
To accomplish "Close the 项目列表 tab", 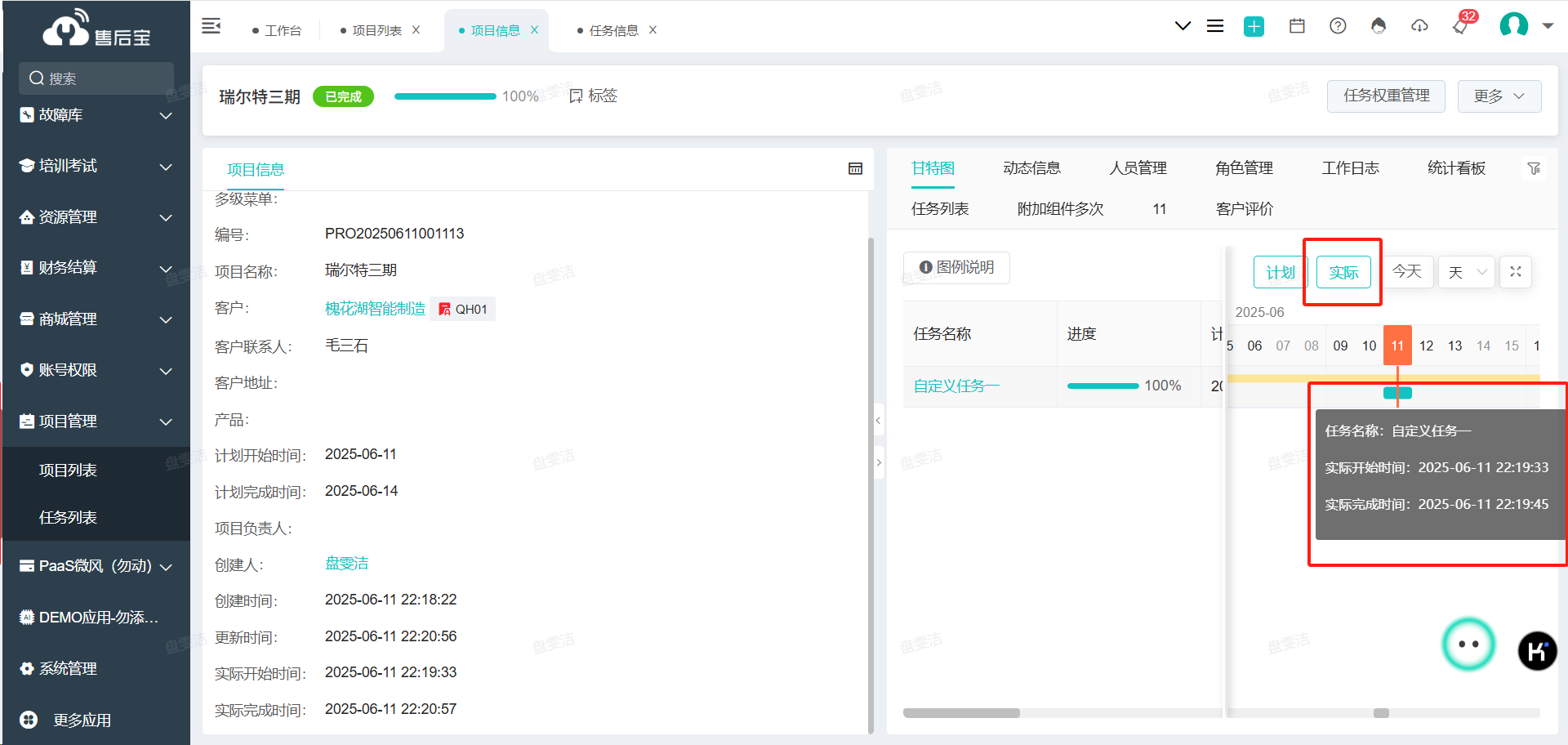I will click(416, 30).
